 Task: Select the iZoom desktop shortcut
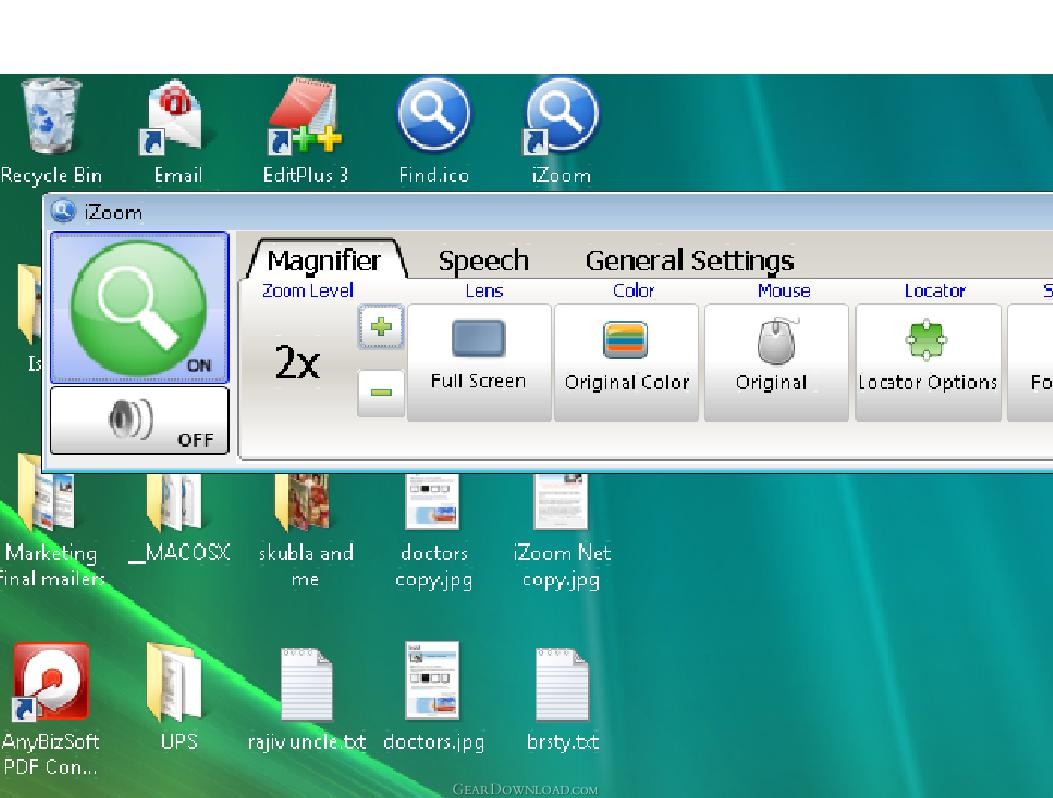pos(561,132)
